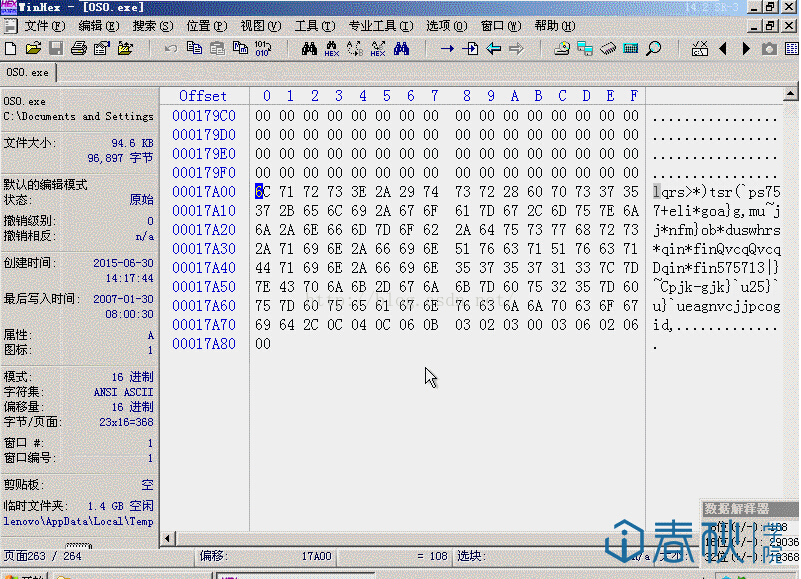Open Go To Offset with the right arrow icon
The image size is (801, 579).
coord(447,49)
